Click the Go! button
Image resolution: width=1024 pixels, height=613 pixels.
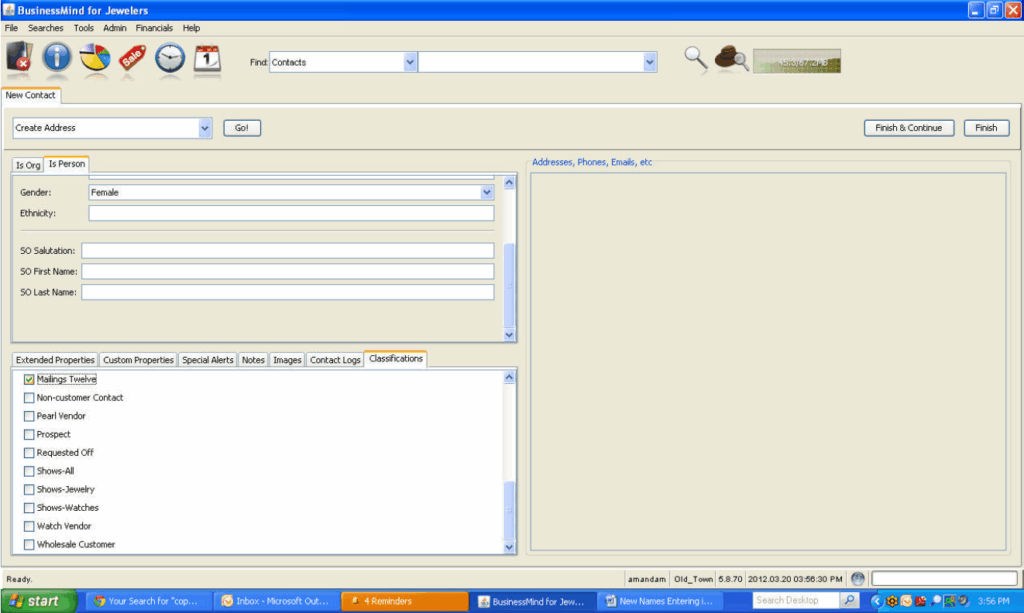(x=242, y=128)
